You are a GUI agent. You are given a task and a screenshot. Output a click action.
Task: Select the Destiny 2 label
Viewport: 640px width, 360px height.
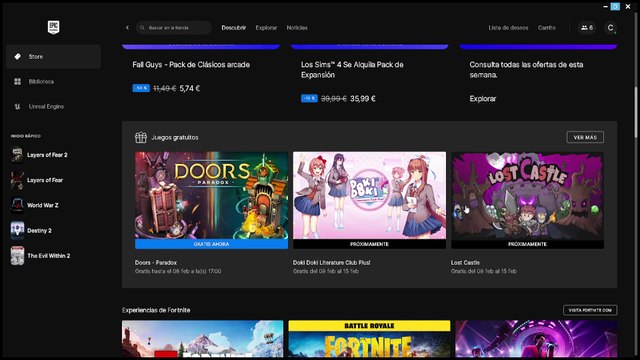(x=39, y=231)
